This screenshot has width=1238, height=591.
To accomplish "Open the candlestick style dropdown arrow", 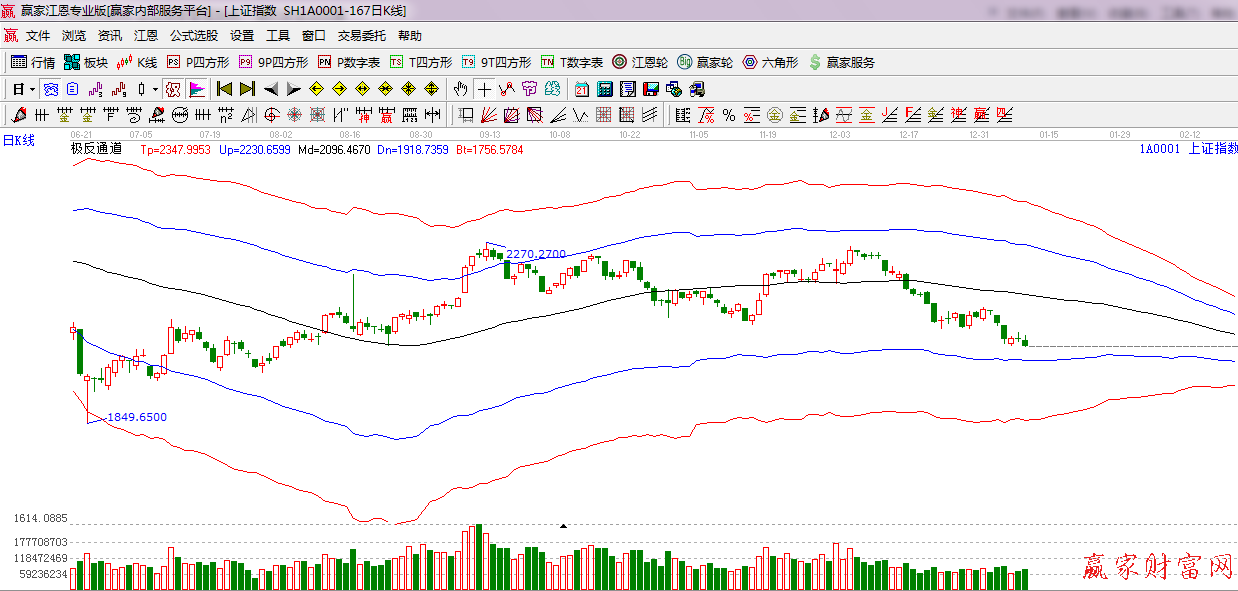I will tap(155, 89).
